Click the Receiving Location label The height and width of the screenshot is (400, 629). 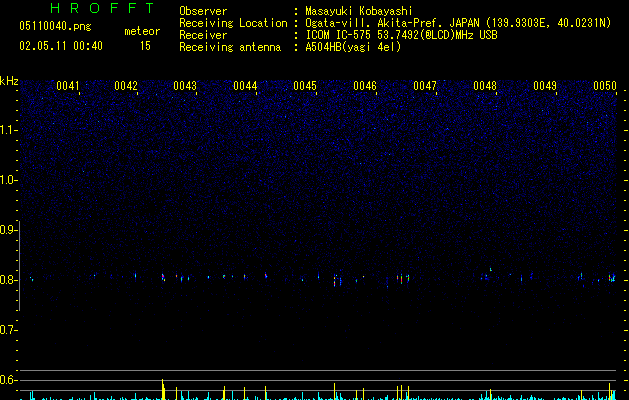(233, 23)
